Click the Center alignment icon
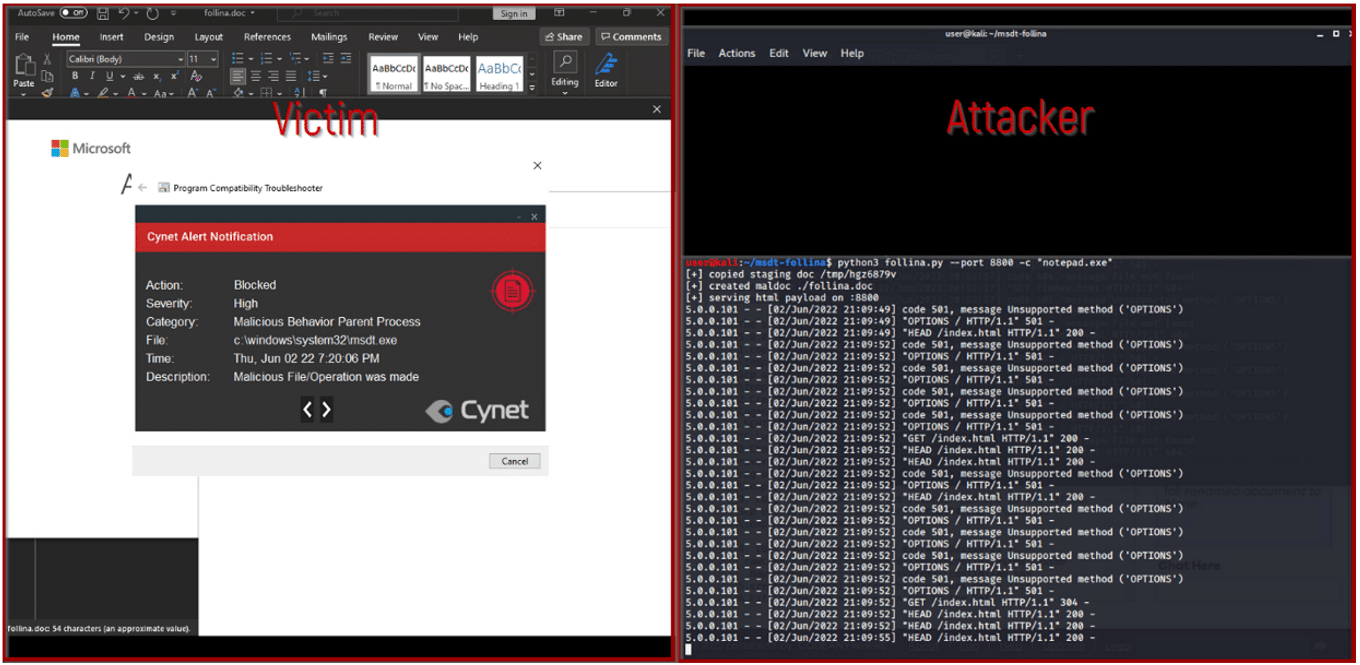 [x=255, y=76]
